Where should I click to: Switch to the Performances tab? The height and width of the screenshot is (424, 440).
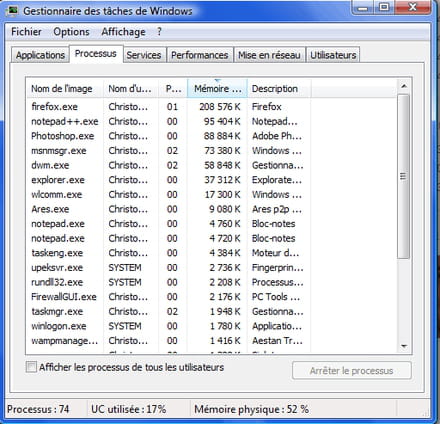pos(200,55)
